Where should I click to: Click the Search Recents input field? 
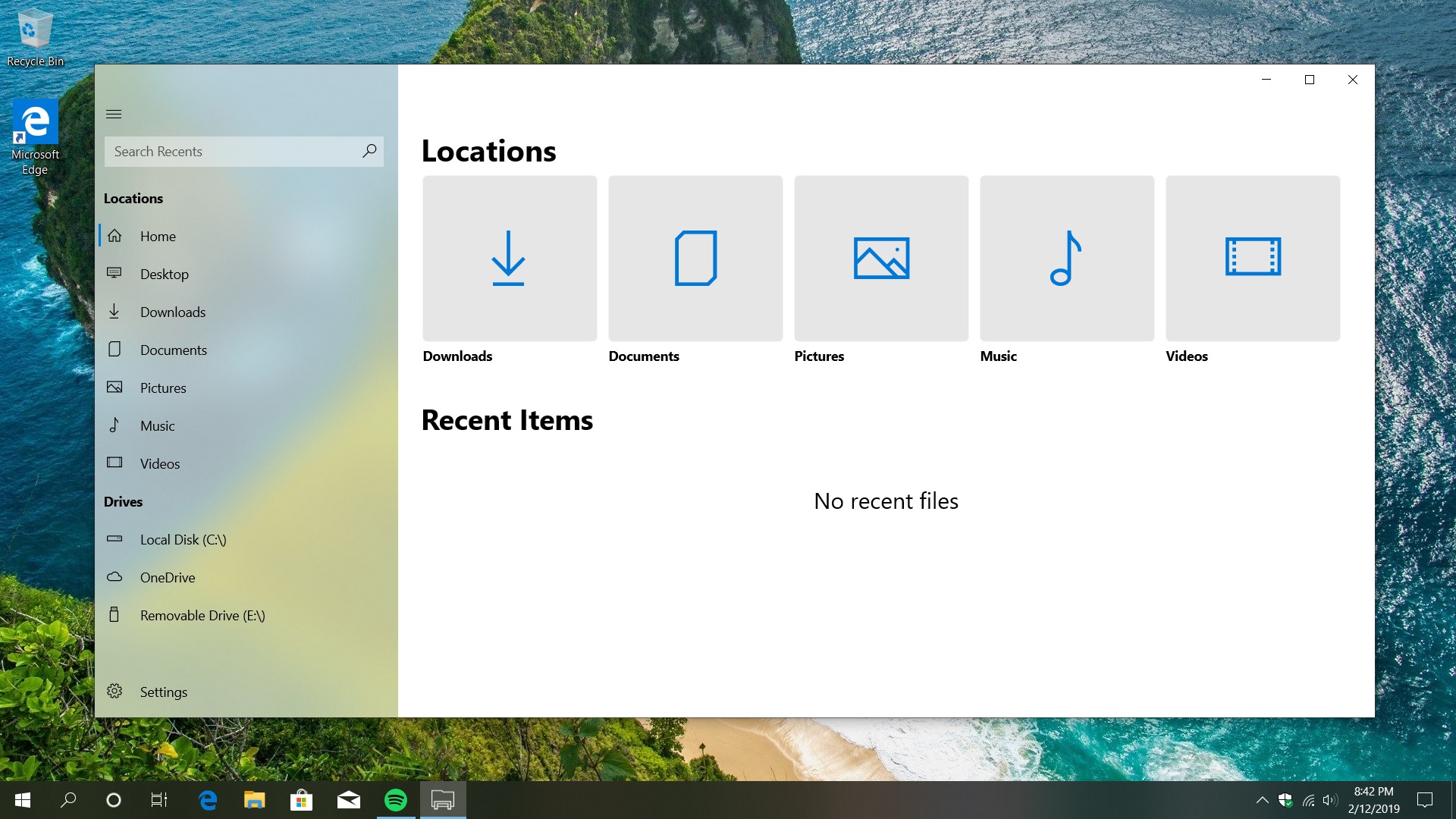[x=231, y=152]
